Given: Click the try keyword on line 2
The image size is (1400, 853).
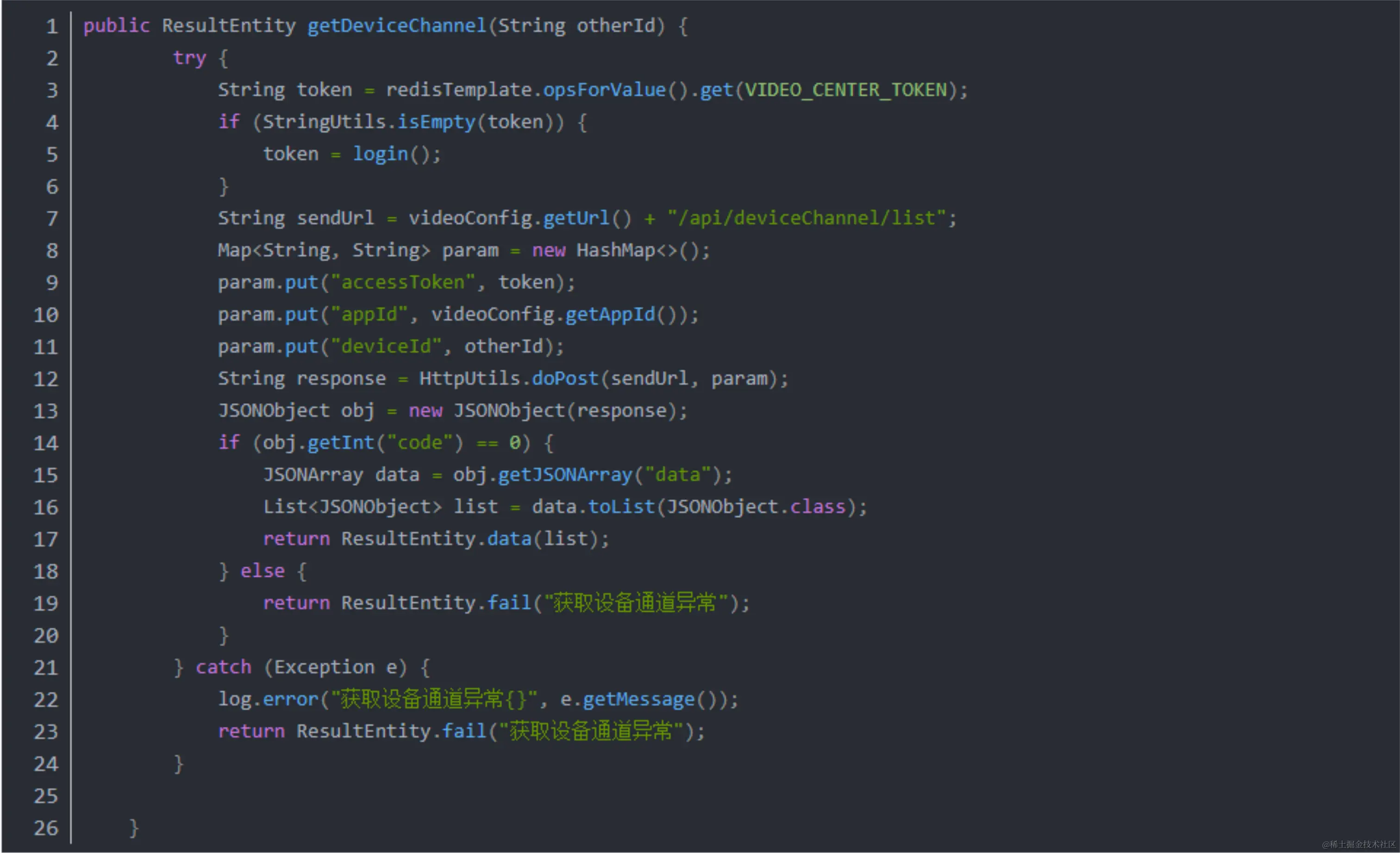Looking at the screenshot, I should pos(189,58).
